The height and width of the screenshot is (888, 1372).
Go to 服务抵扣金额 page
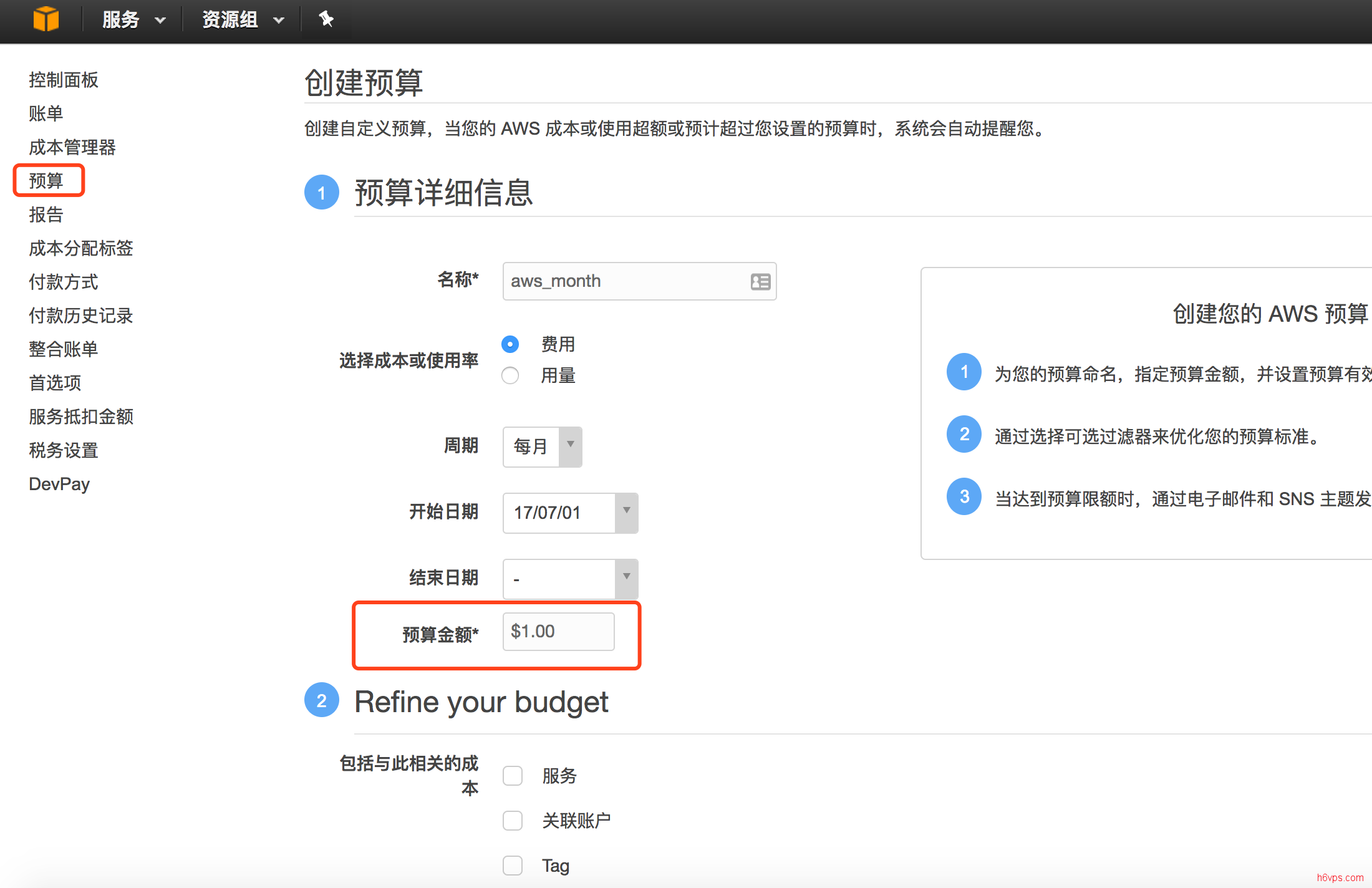pyautogui.click(x=81, y=417)
